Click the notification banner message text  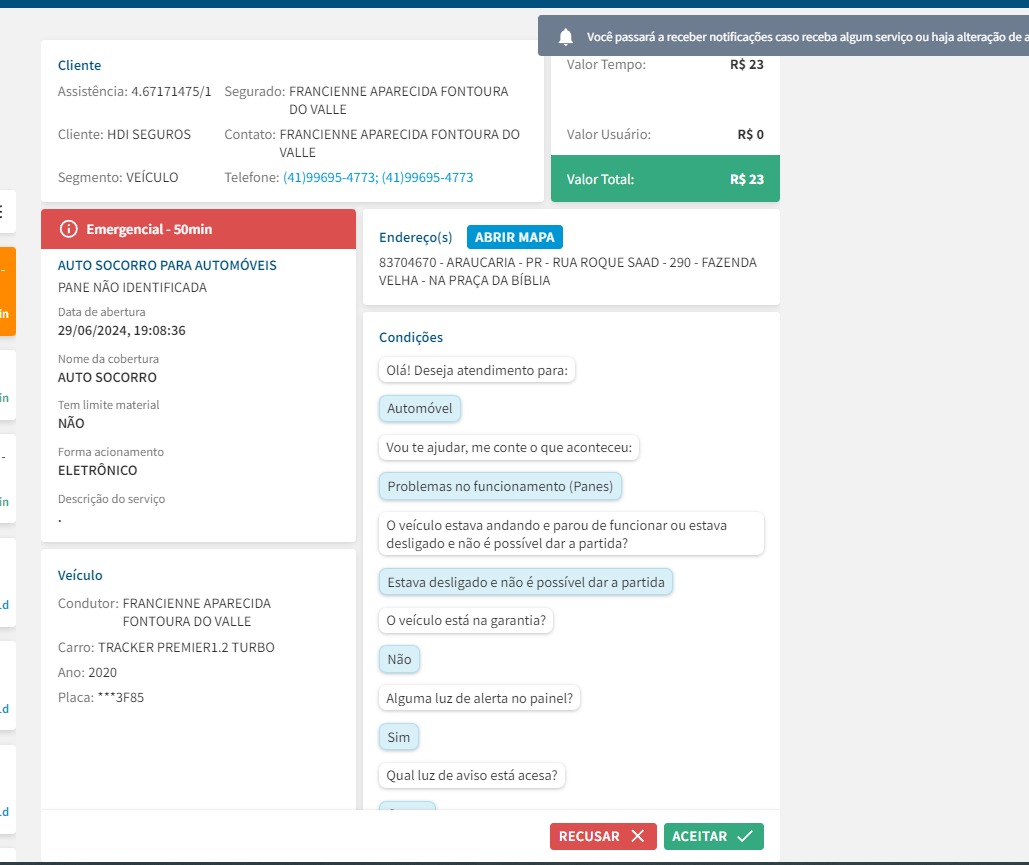(x=807, y=37)
